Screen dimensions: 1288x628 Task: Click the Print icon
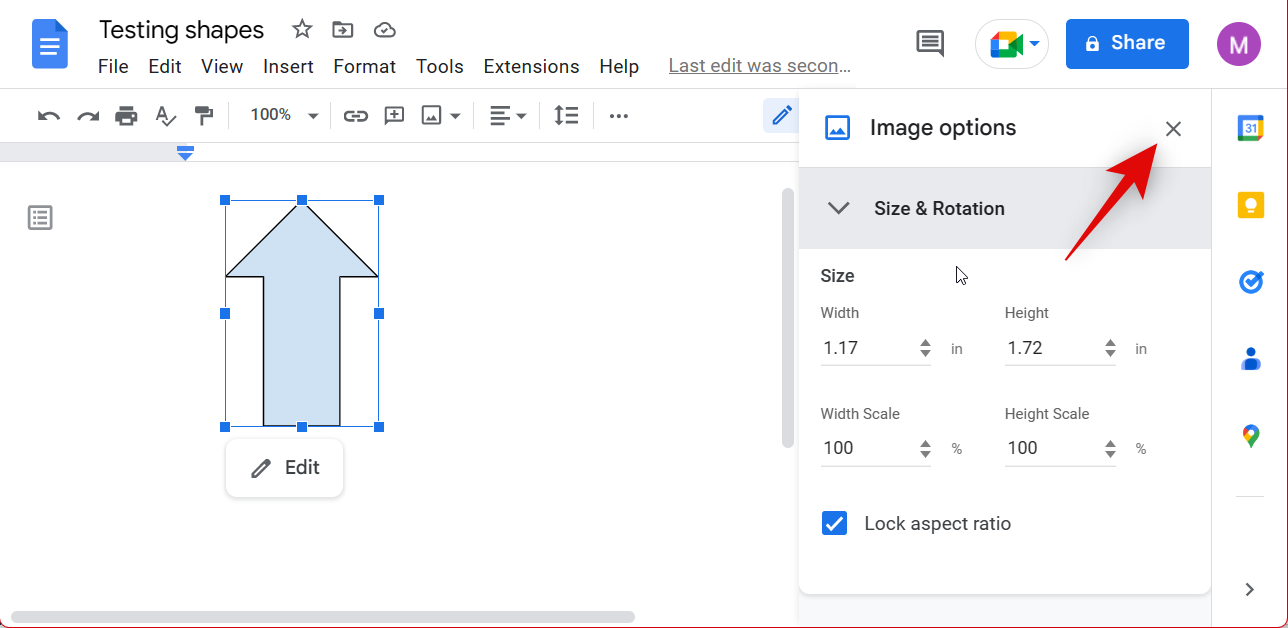coord(126,116)
